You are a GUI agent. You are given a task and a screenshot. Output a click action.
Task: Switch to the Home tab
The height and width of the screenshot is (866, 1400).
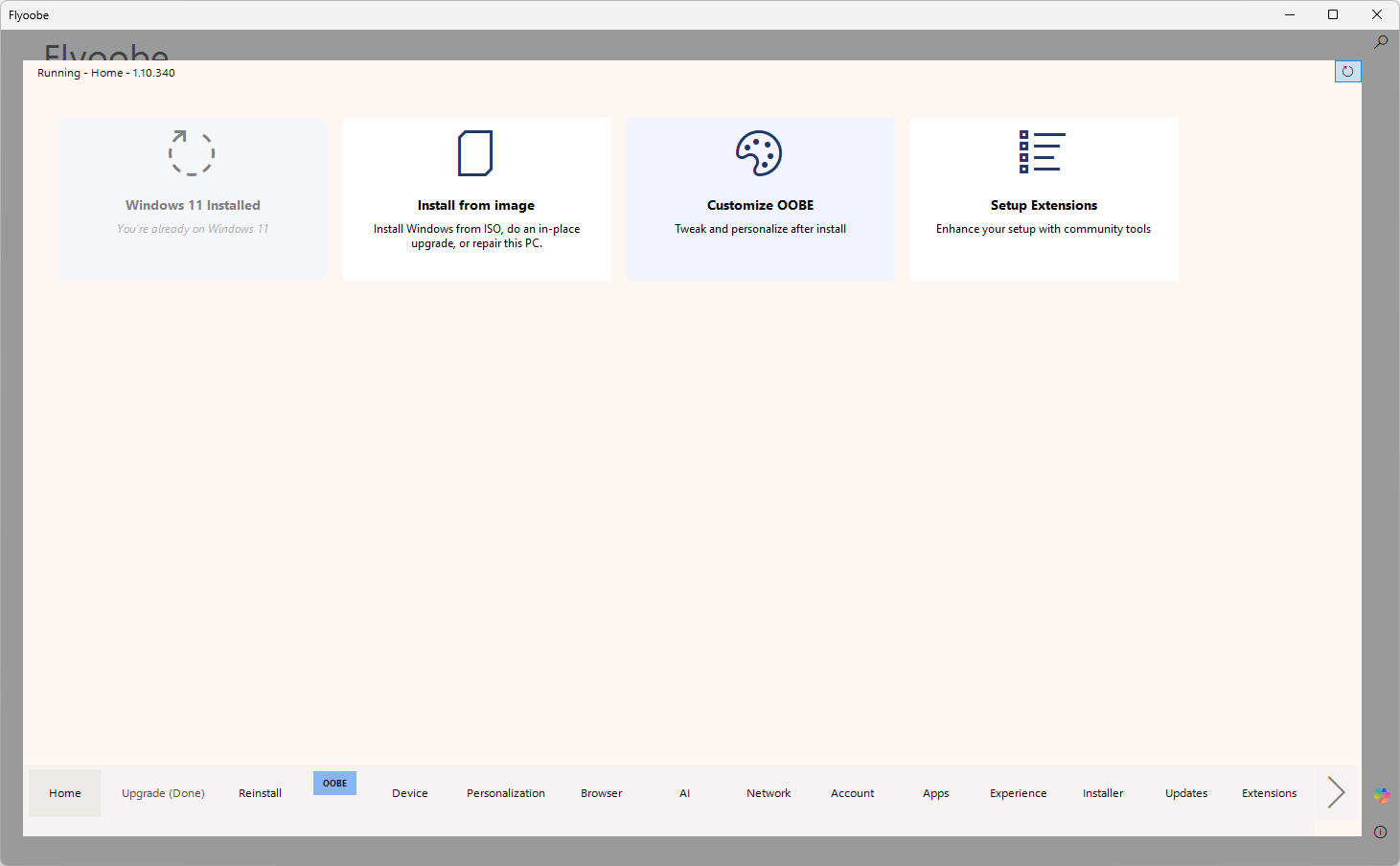[x=65, y=793]
